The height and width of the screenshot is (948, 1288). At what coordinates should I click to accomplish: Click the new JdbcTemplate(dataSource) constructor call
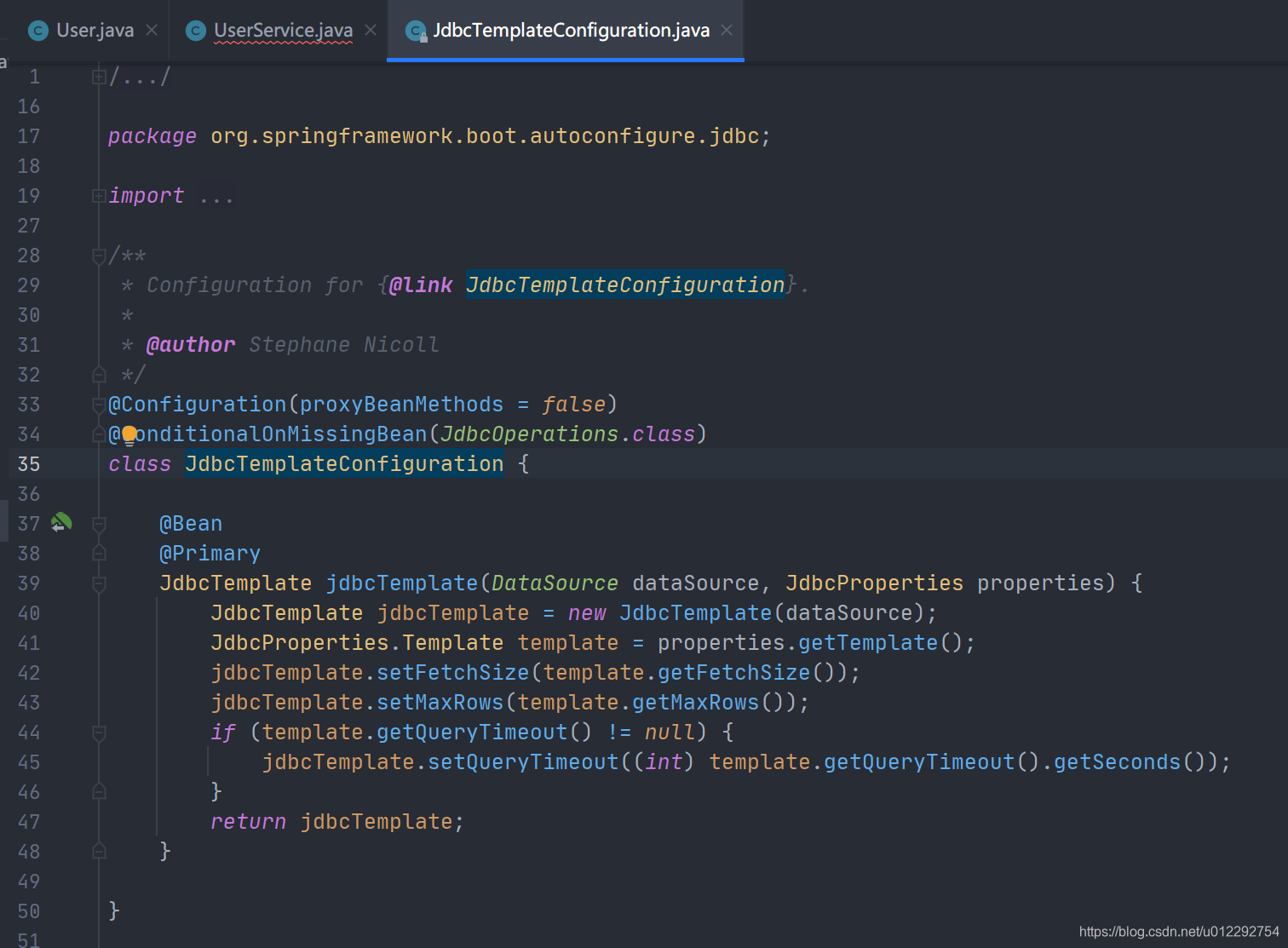point(746,612)
